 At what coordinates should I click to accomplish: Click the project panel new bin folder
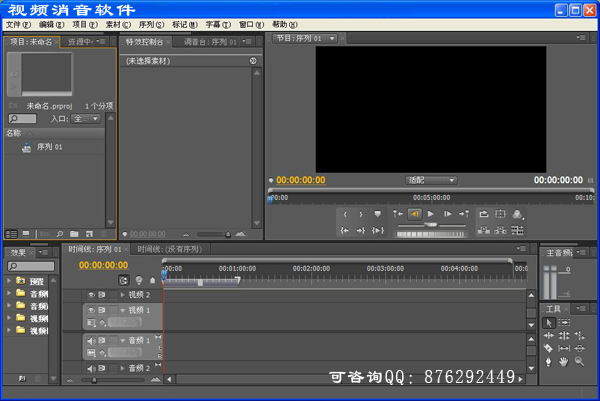(x=74, y=234)
